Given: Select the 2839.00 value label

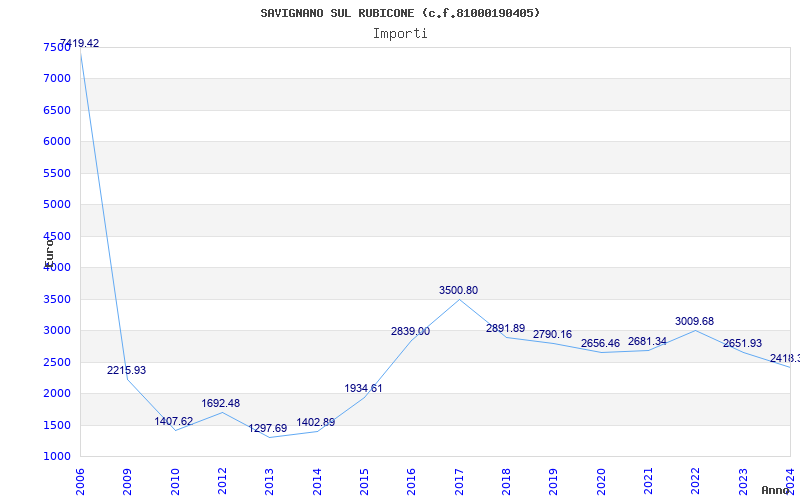Looking at the screenshot, I should pyautogui.click(x=410, y=331).
